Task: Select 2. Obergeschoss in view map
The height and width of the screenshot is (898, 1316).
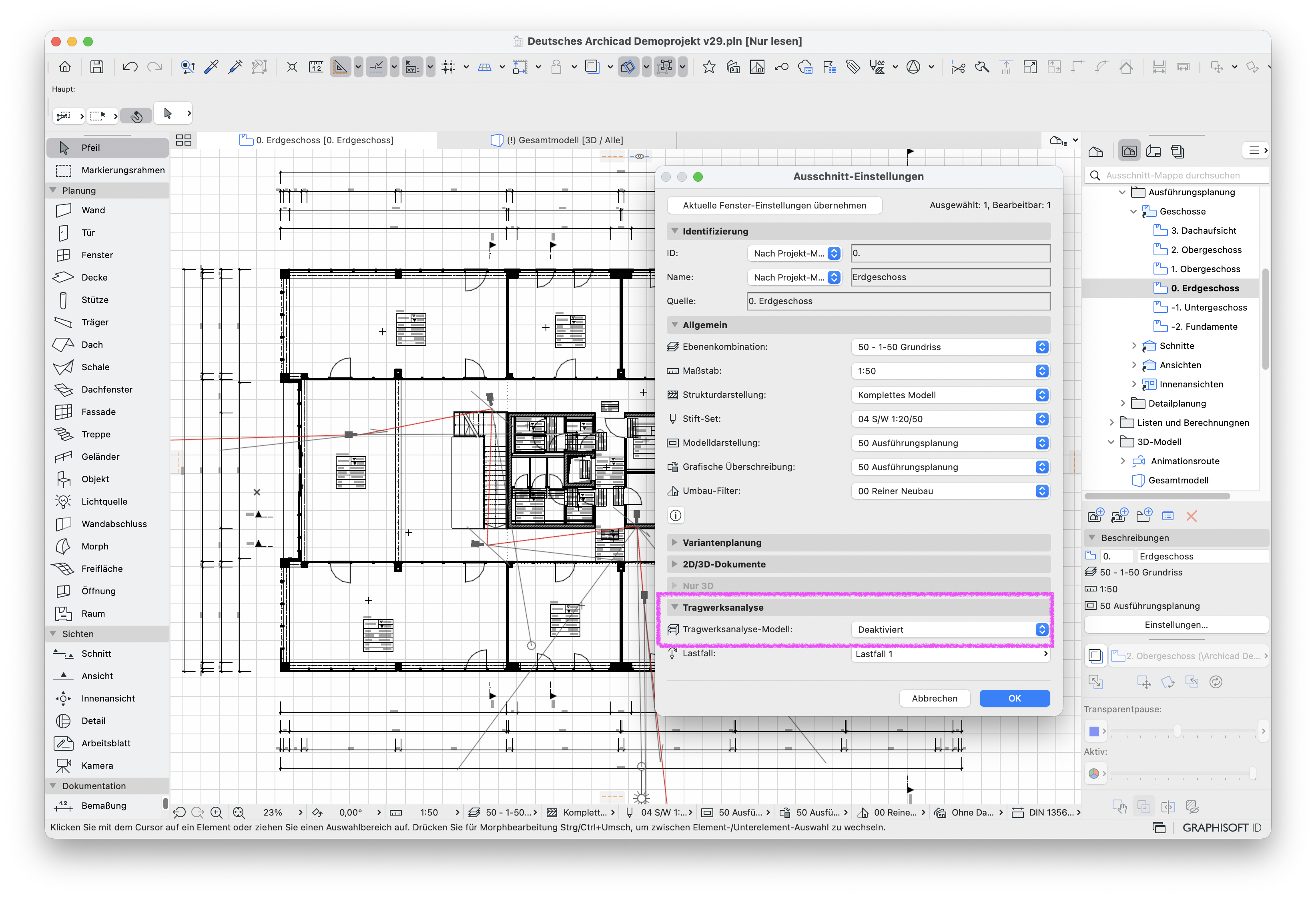Action: (x=1206, y=250)
